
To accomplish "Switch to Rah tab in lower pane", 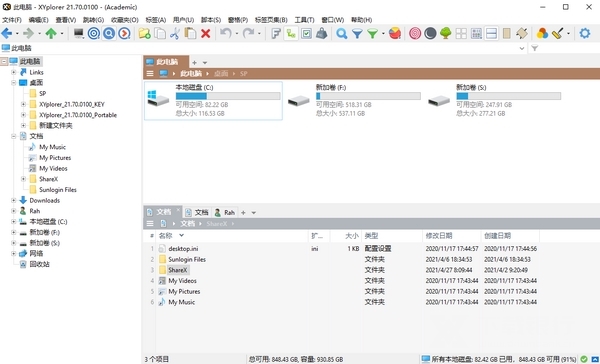I will (225, 212).
